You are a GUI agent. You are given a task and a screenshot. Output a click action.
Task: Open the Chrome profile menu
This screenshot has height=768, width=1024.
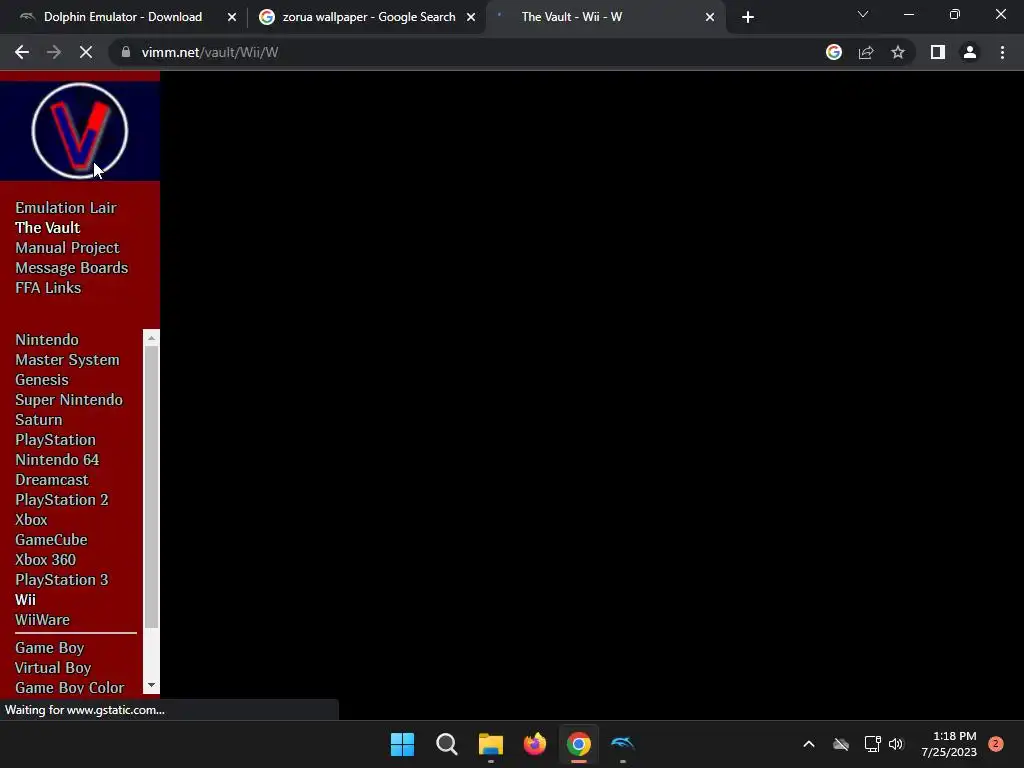[x=970, y=52]
